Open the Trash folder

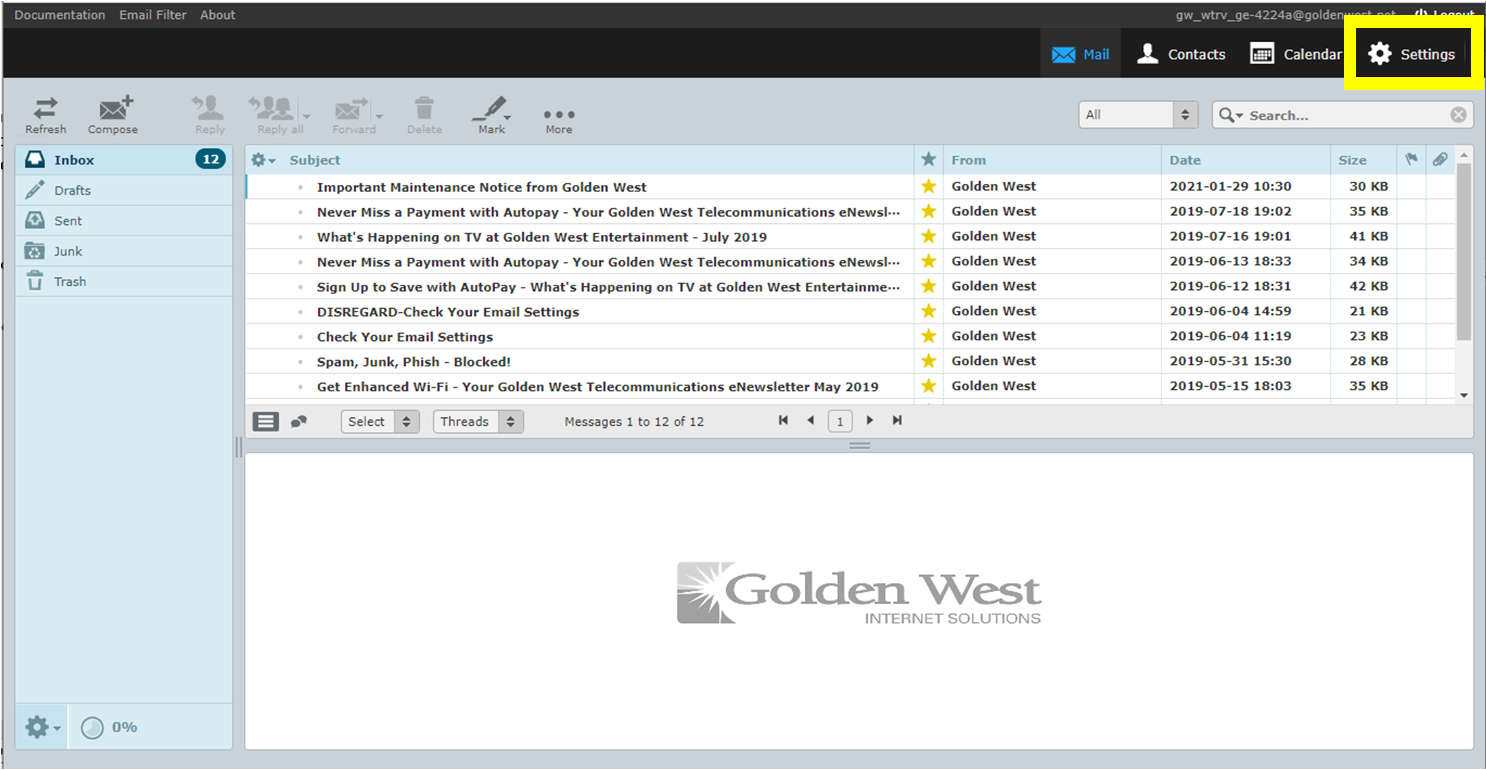click(124, 281)
